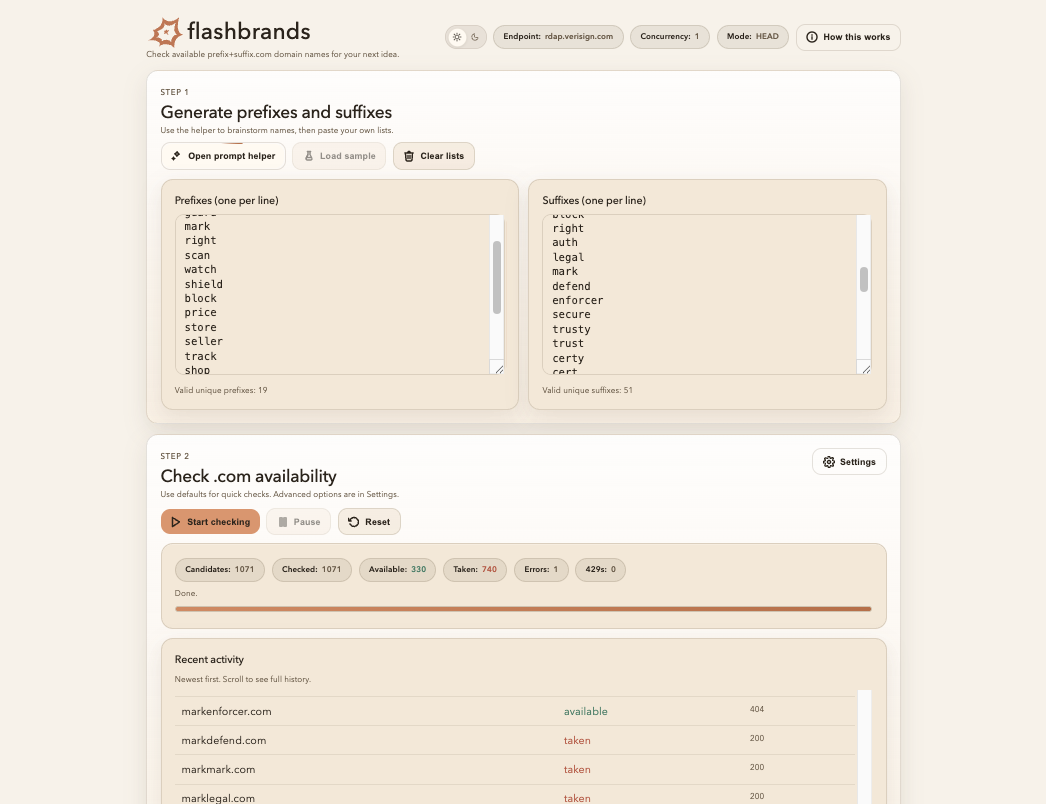Viewport: 1046px width, 804px height.
Task: Click the available link for markenforcer.com
Action: 586,711
